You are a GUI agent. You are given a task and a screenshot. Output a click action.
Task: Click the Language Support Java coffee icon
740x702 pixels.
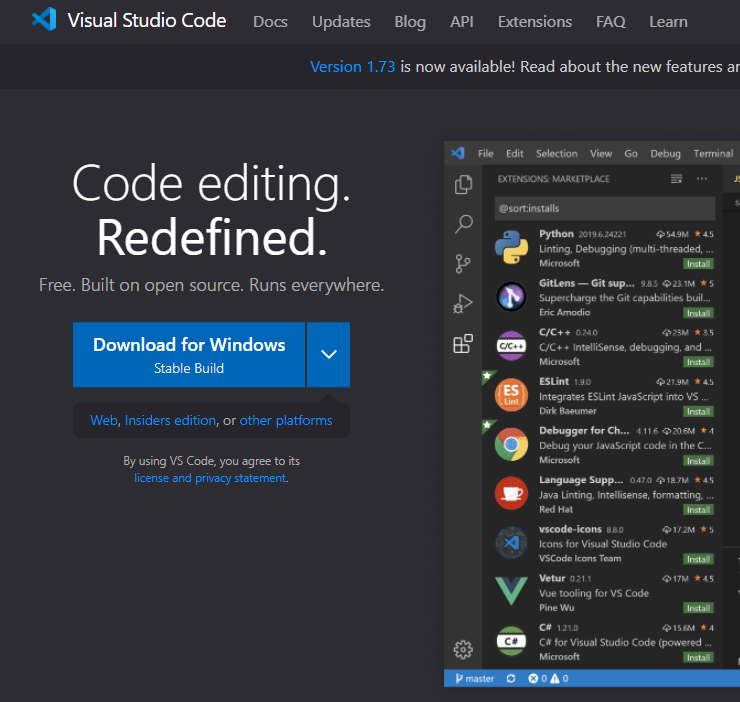(x=511, y=493)
